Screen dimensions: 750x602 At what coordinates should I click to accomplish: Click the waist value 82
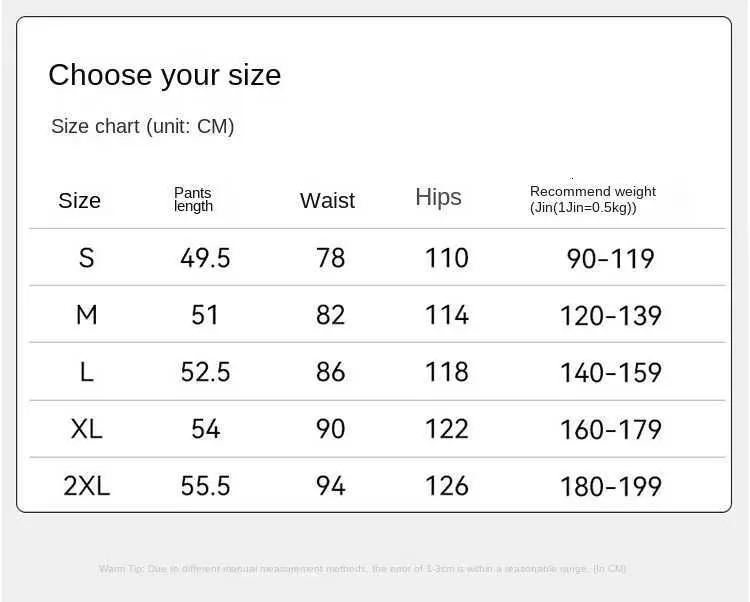pyautogui.click(x=330, y=315)
